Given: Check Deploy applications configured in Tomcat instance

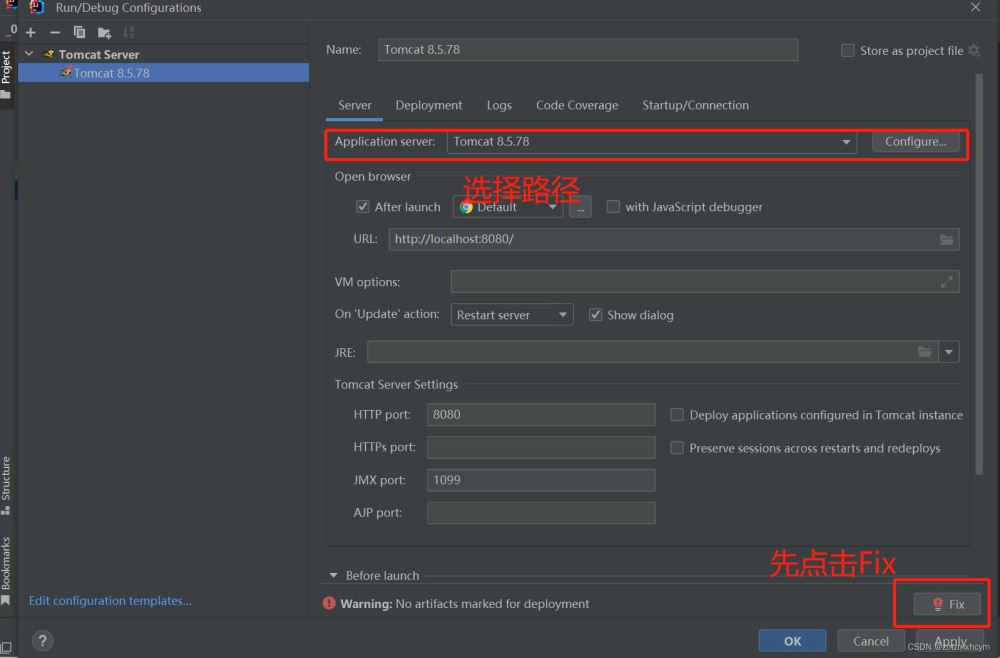Looking at the screenshot, I should point(677,414).
